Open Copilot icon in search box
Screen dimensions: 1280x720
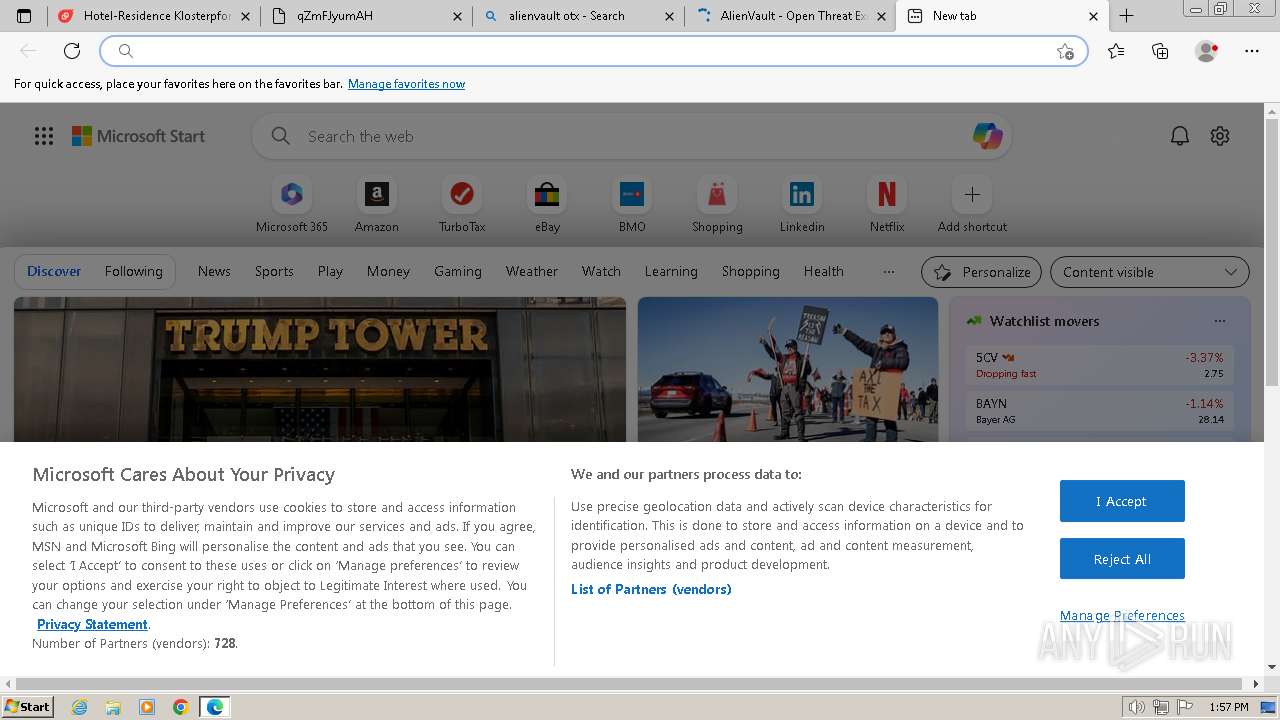pyautogui.click(x=987, y=136)
